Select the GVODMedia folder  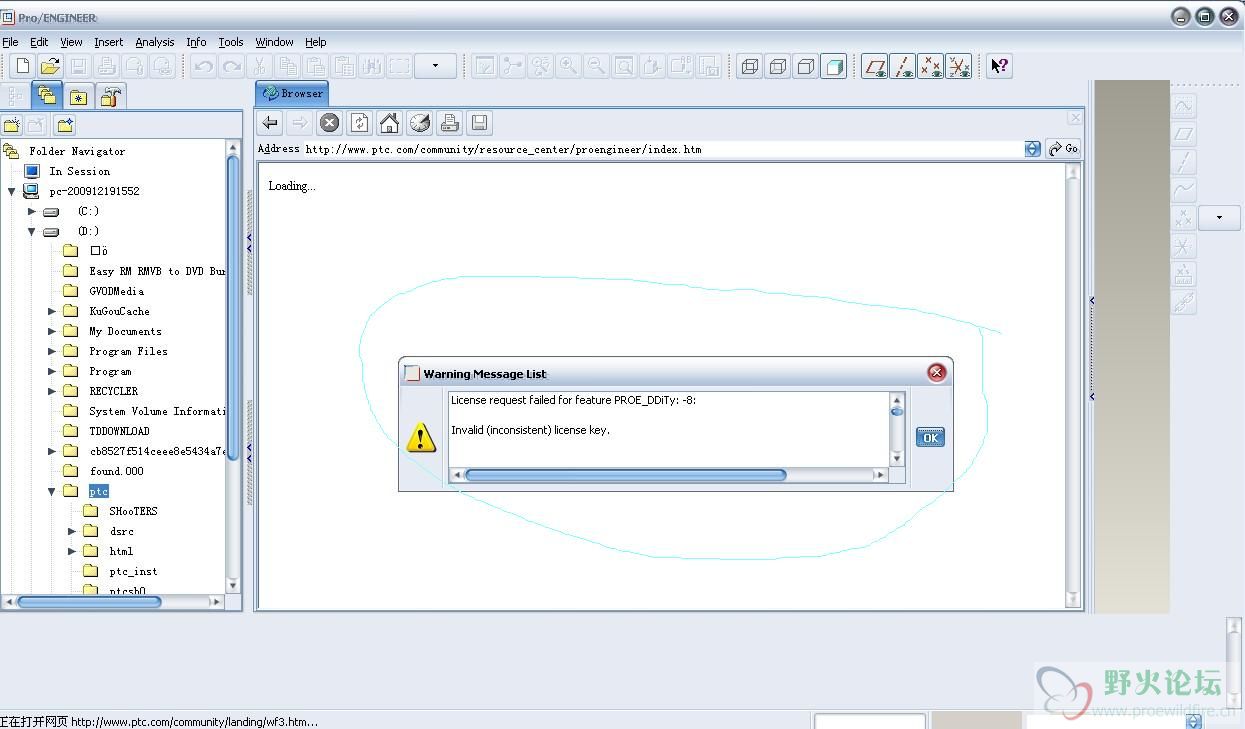[116, 291]
